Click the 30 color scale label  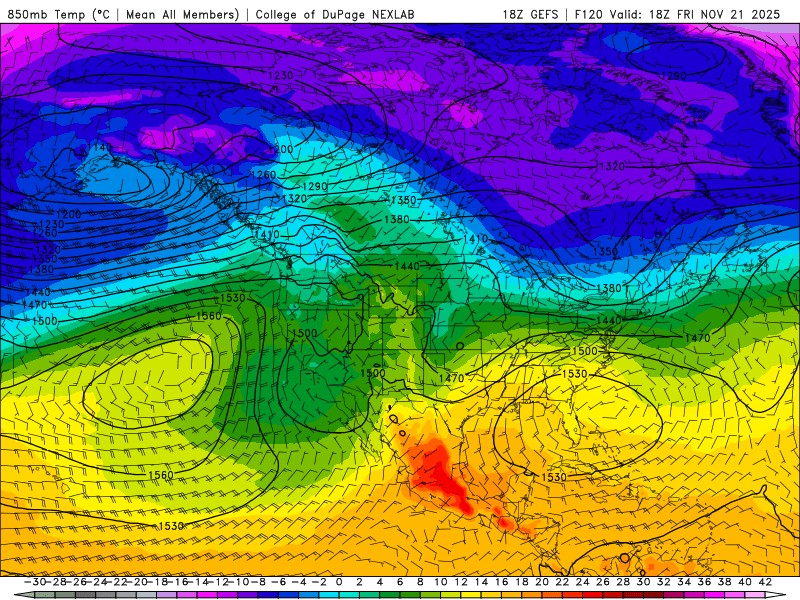point(643,582)
